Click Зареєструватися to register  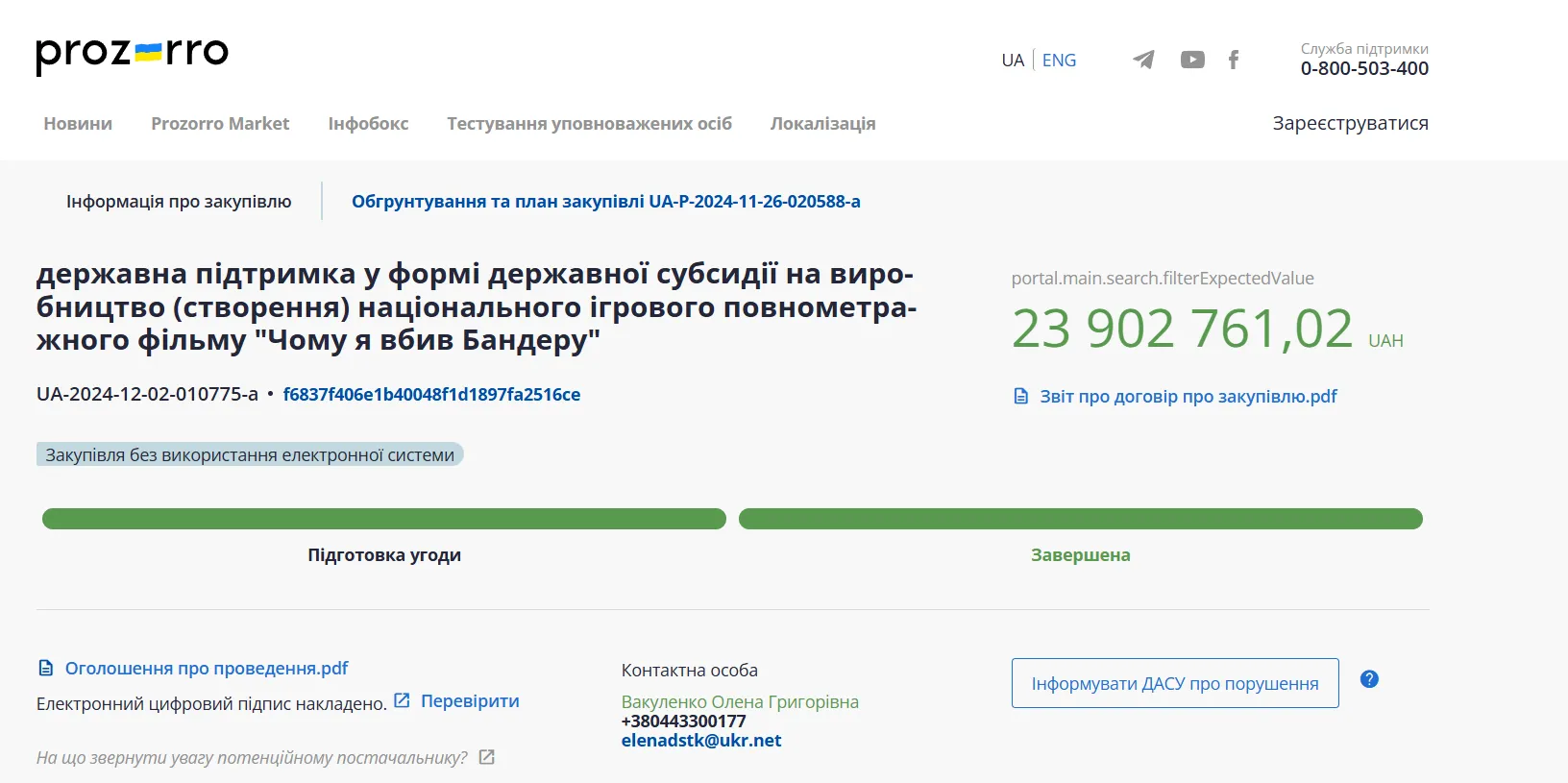pos(1350,123)
